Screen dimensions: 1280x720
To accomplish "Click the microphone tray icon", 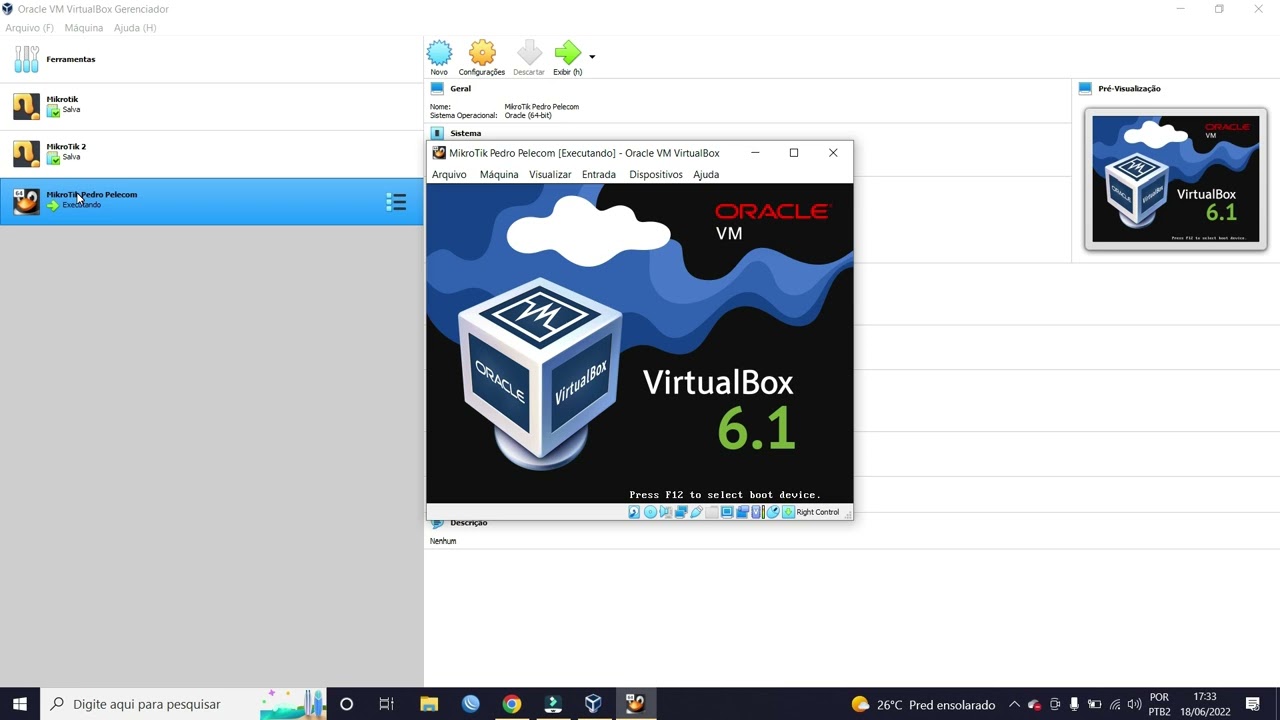I will (1074, 704).
